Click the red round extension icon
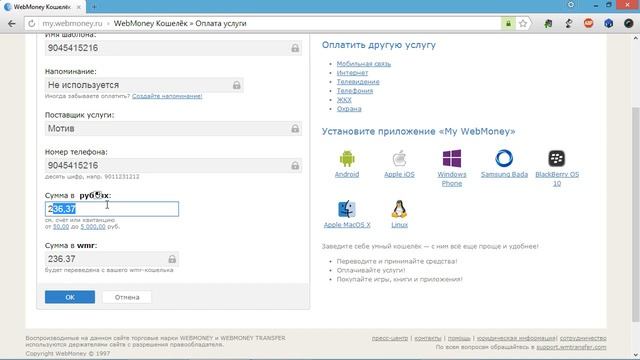Image resolution: width=640 pixels, height=360 pixels. click(588, 23)
